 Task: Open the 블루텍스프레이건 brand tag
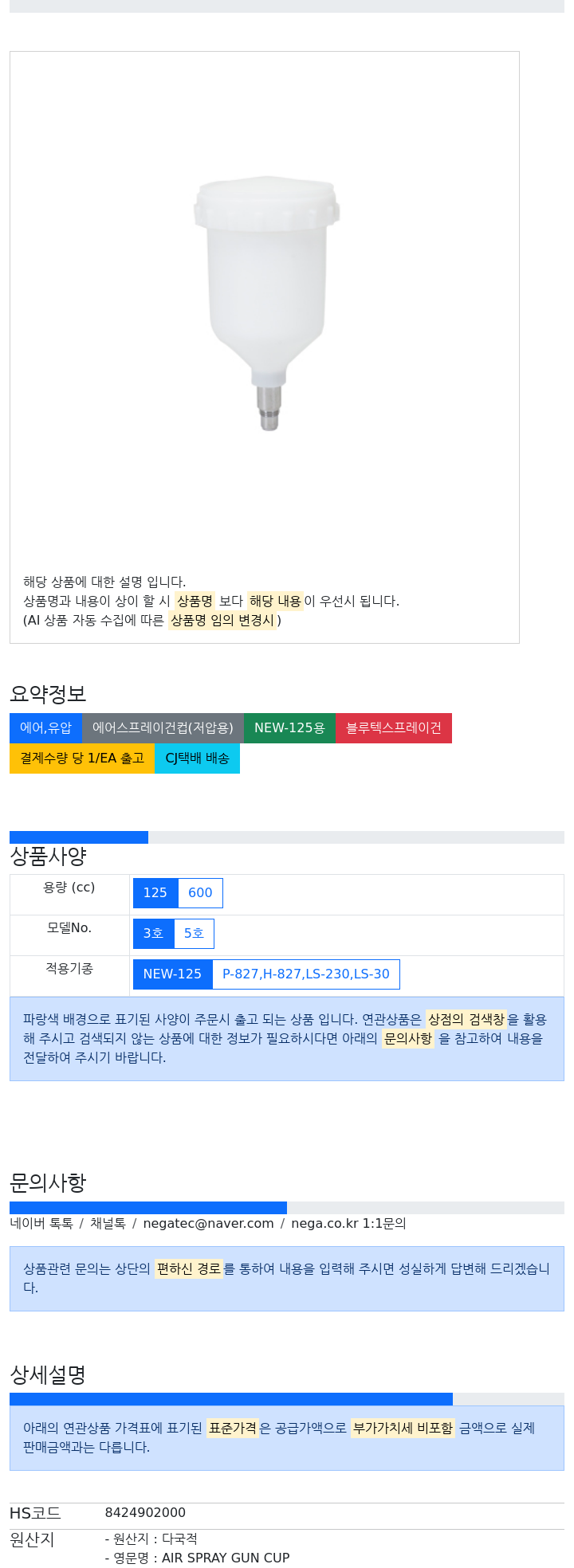394,728
